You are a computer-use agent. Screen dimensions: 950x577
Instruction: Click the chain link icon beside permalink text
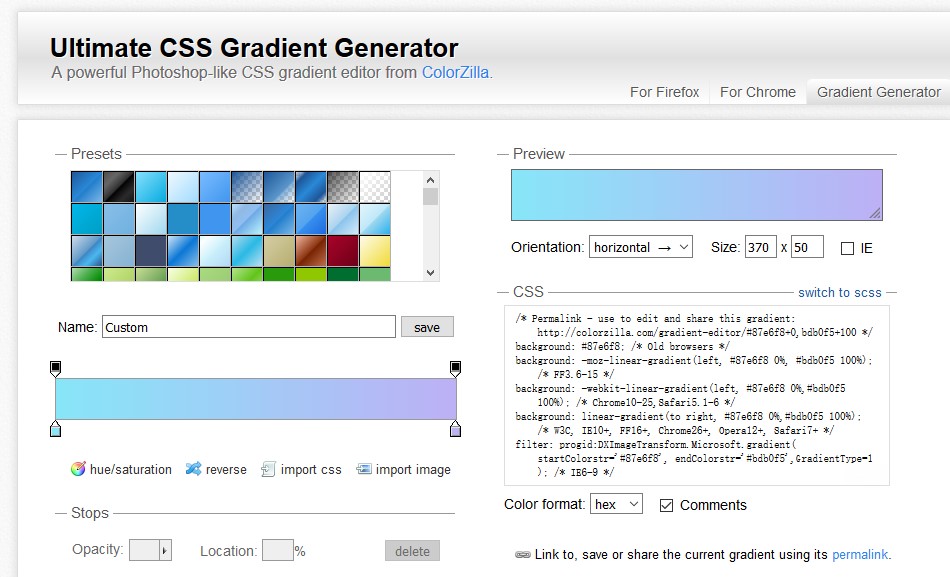point(522,554)
